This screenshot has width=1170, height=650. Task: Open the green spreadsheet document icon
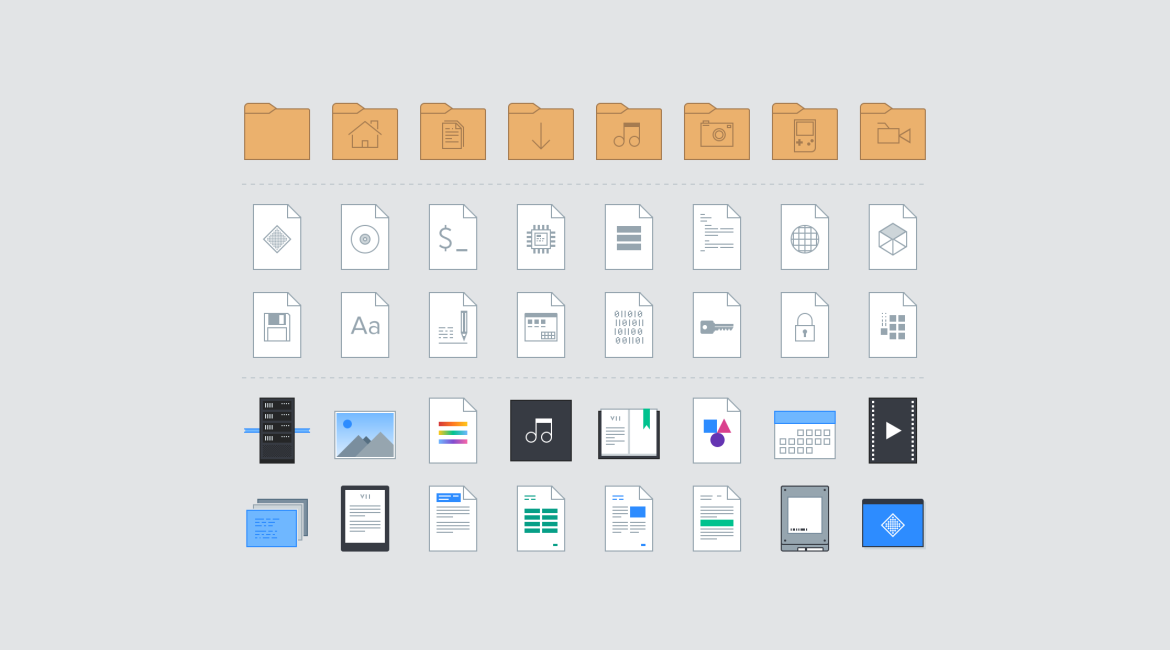(x=540, y=519)
